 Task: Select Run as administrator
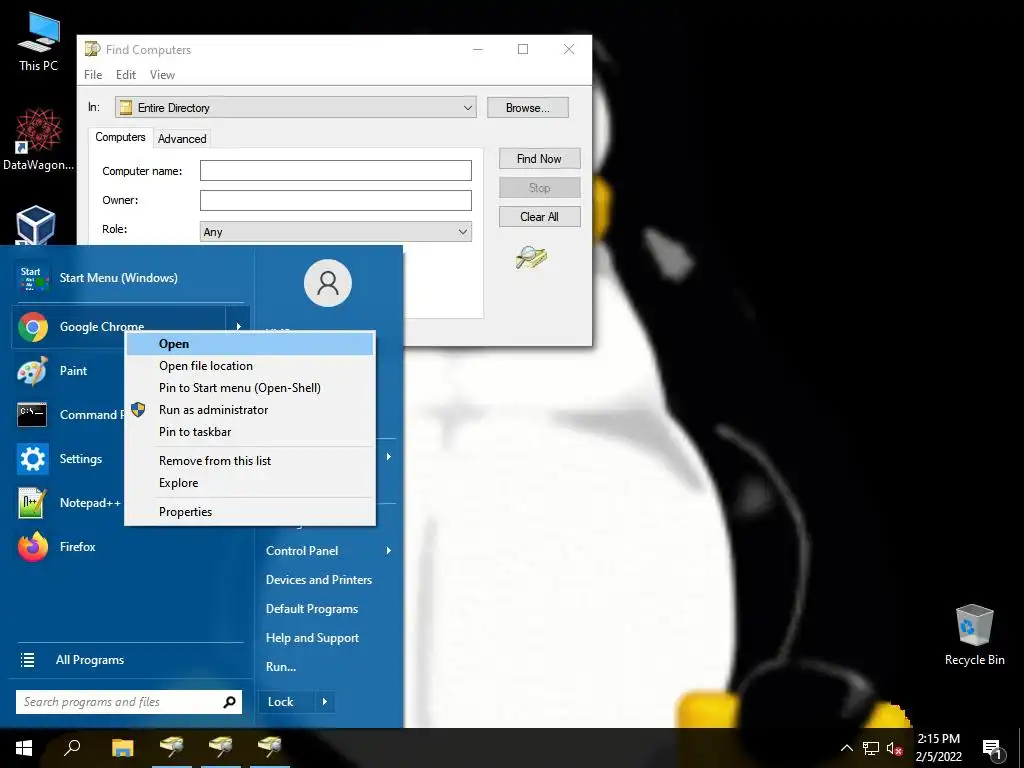click(x=250, y=410)
